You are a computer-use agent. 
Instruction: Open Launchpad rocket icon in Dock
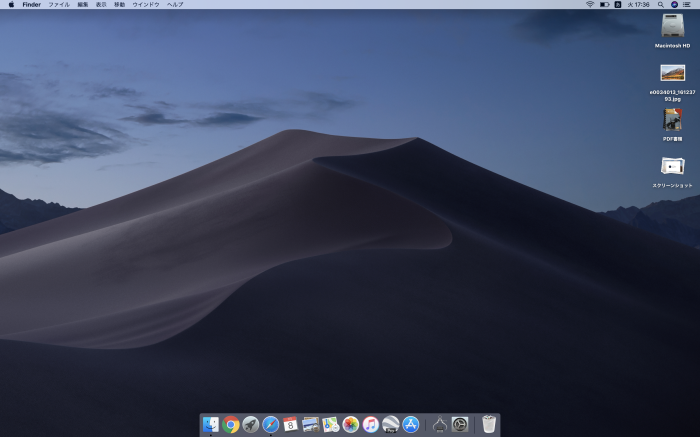coord(250,425)
